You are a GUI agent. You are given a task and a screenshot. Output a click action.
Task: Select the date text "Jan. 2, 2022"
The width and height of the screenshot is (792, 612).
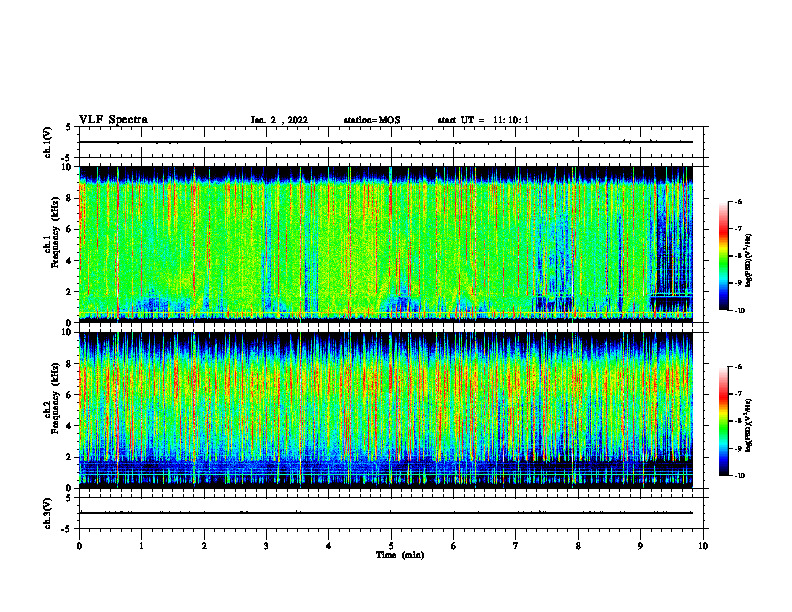pyautogui.click(x=279, y=120)
